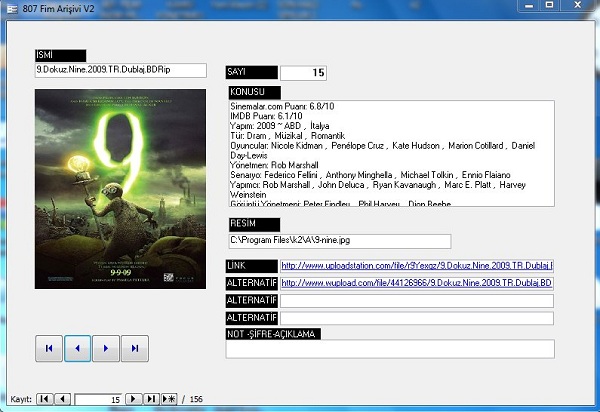Jump to last record using large form button
The image size is (600, 412).
[x=135, y=348]
